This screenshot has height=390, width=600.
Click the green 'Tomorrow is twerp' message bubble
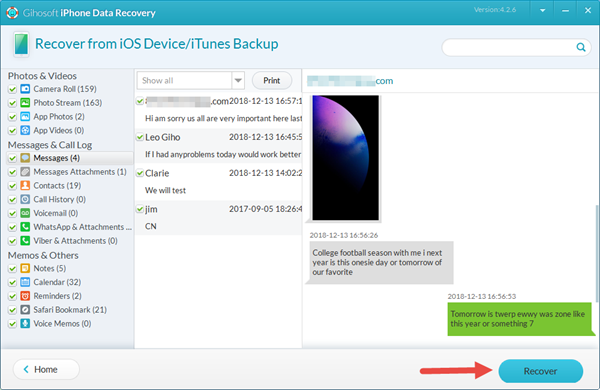(520, 319)
